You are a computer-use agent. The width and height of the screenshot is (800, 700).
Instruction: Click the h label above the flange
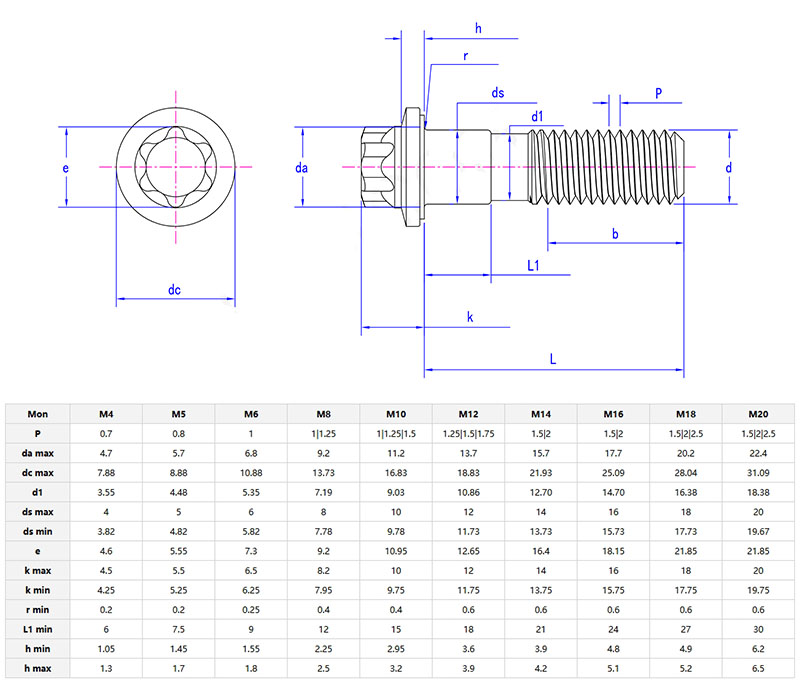point(477,28)
